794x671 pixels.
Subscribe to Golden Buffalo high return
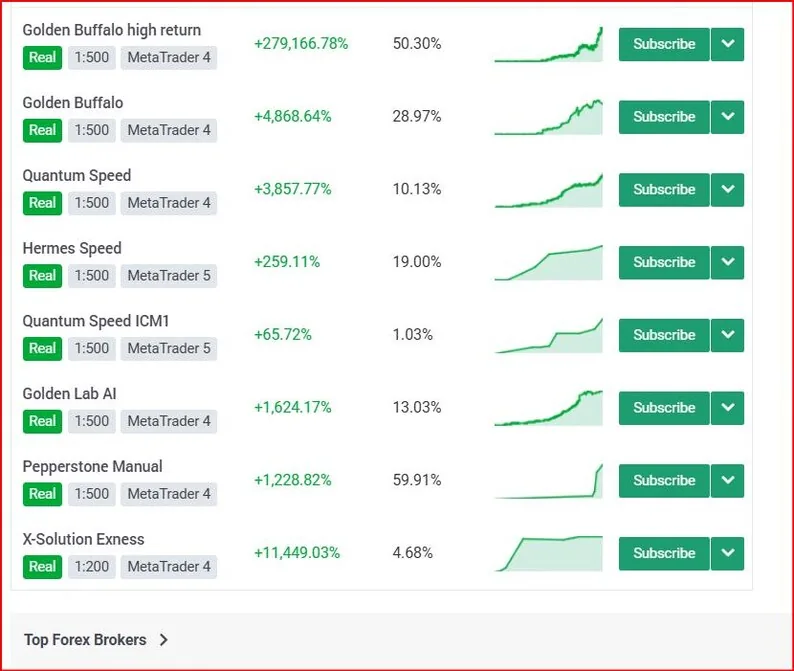(x=664, y=44)
